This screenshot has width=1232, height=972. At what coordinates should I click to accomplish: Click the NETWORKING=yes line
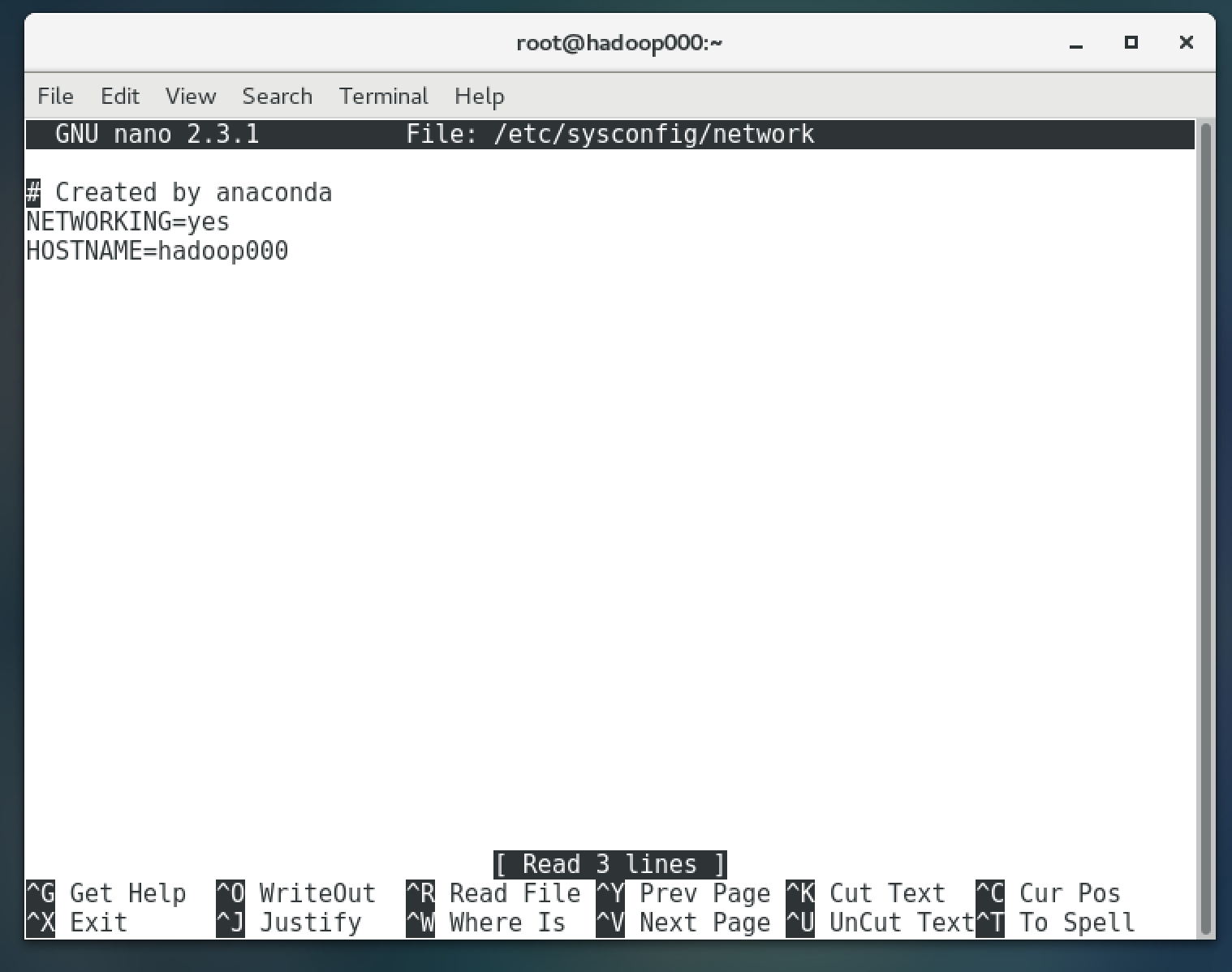coord(128,221)
